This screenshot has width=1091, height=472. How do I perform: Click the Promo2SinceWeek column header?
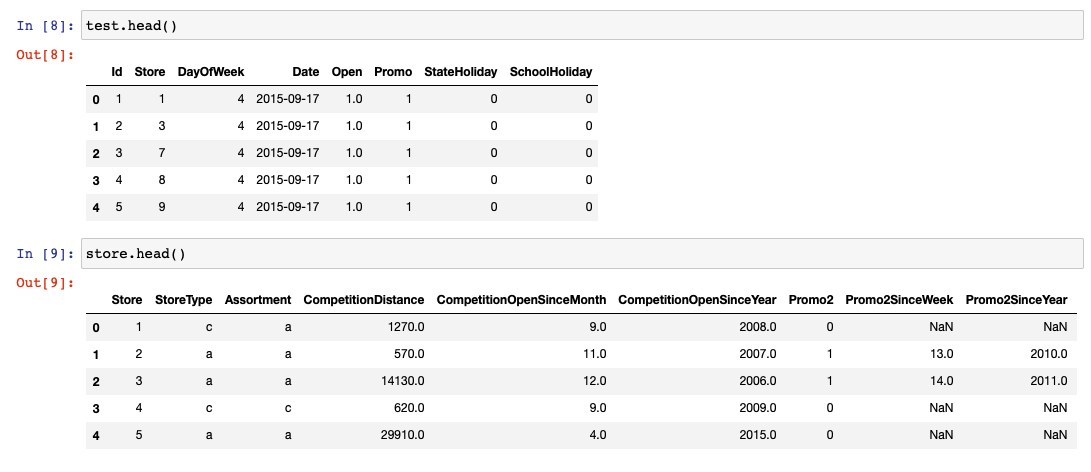pyautogui.click(x=899, y=300)
